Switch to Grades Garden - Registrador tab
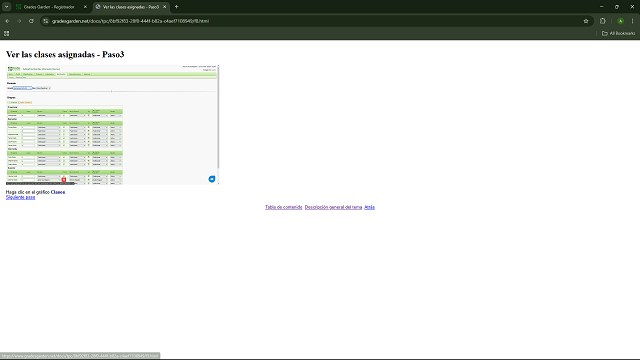 [49, 7]
